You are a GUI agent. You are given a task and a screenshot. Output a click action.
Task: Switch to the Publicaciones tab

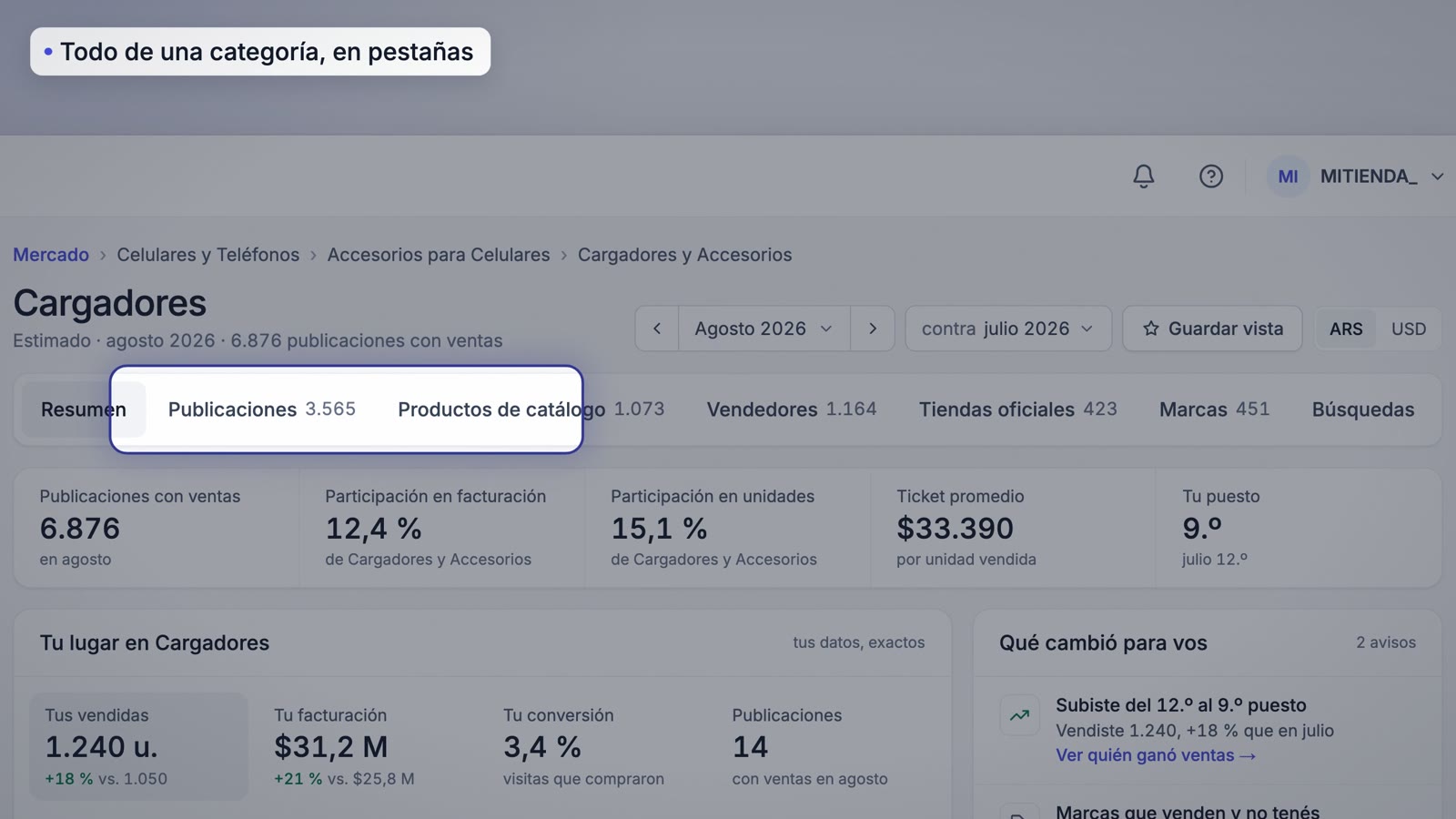pos(262,409)
